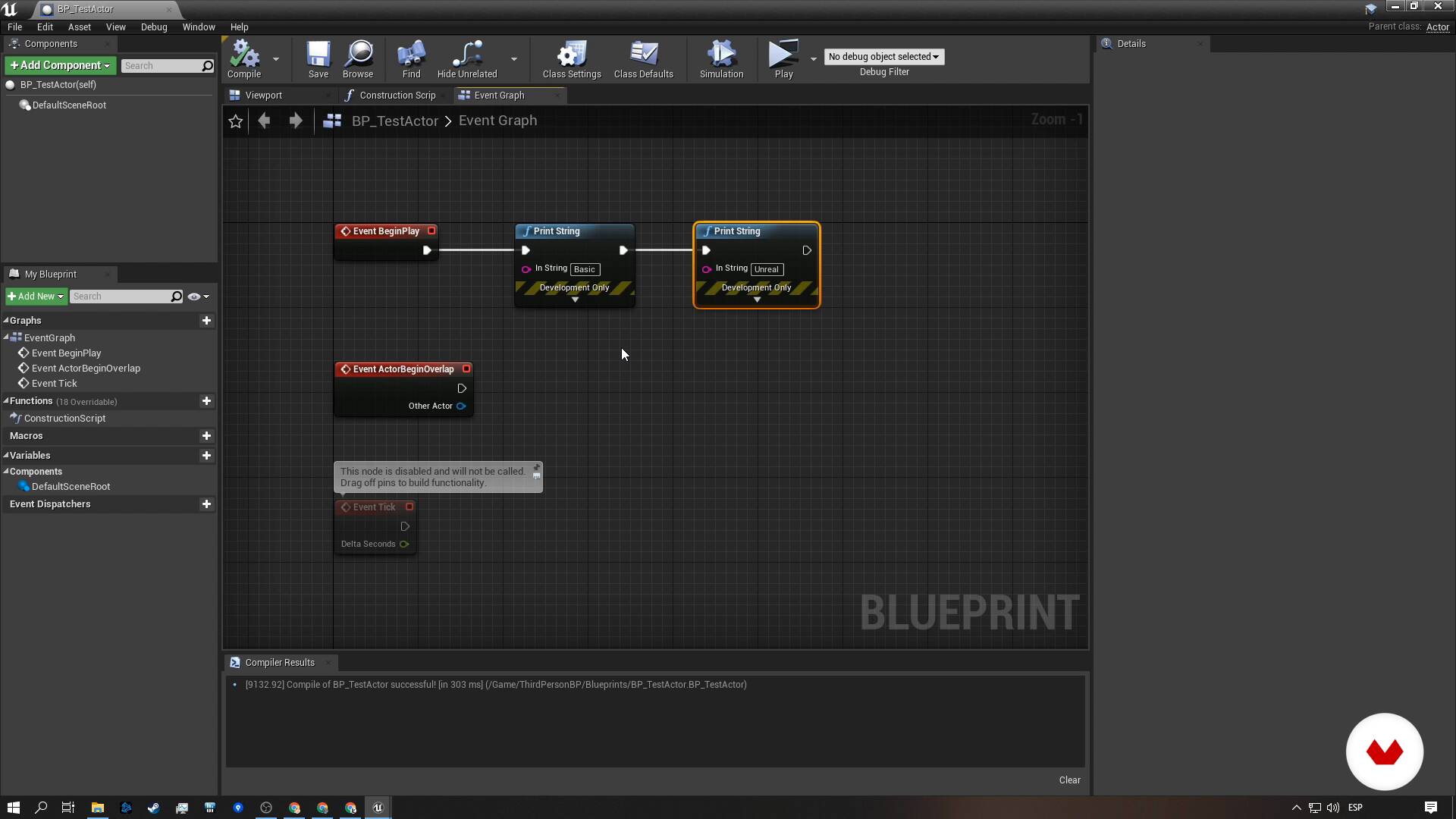Navigate forward in graph history

(296, 121)
